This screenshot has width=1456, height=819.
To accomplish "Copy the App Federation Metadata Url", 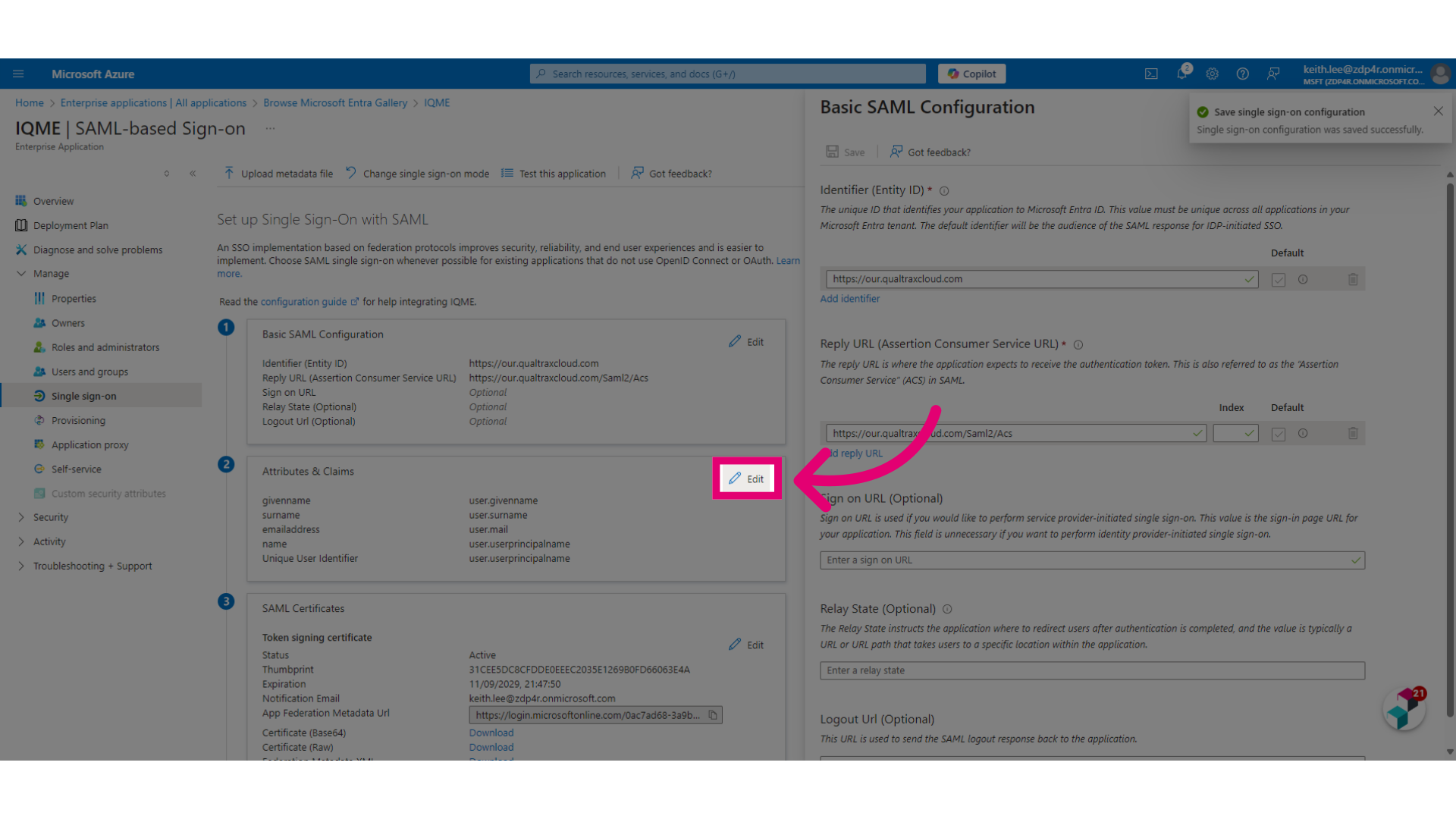I will point(713,715).
